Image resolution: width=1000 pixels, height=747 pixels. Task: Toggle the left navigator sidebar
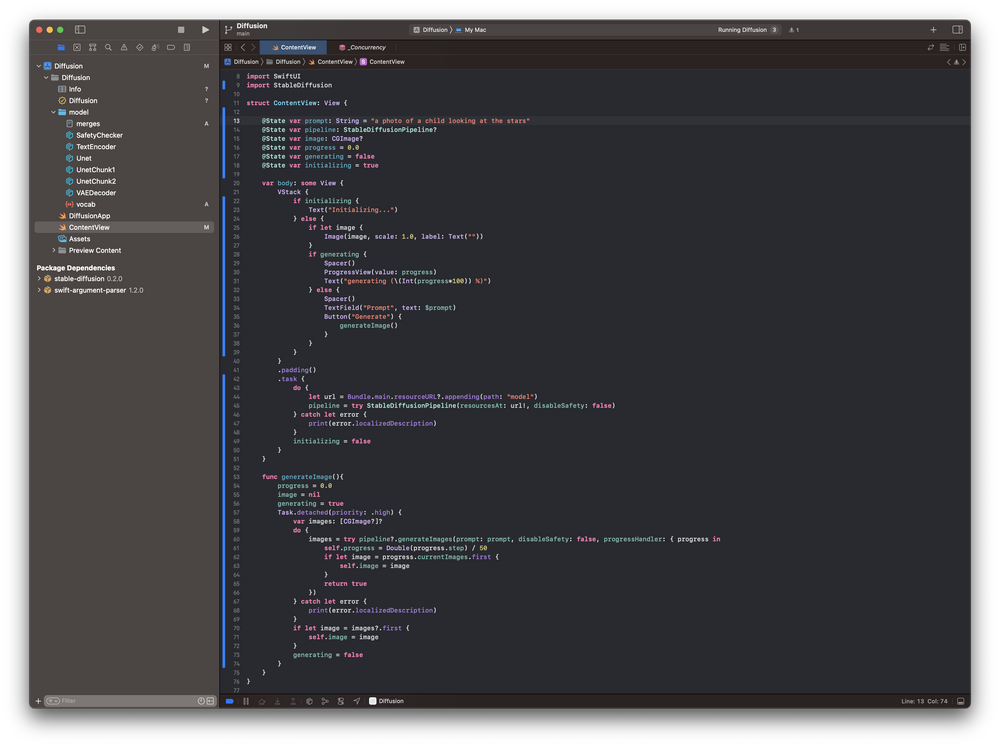80,30
